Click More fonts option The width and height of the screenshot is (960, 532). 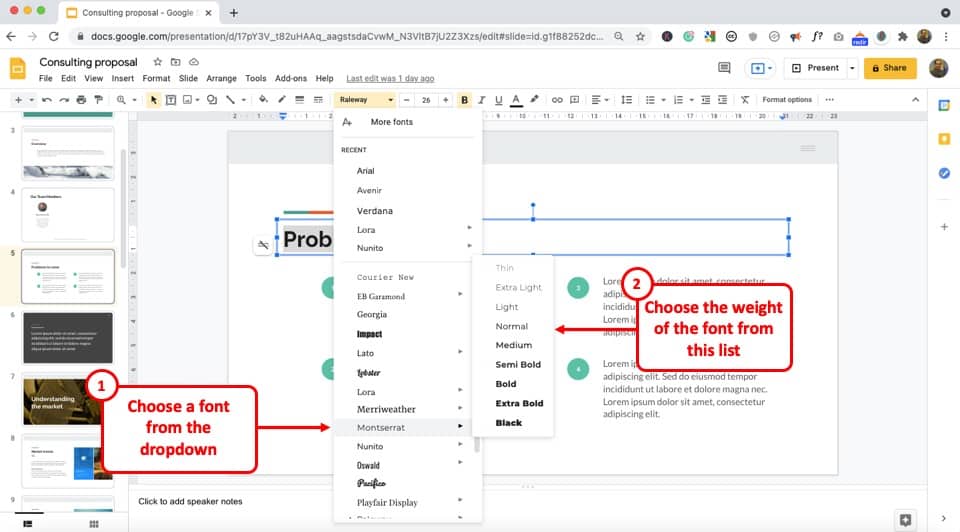pyautogui.click(x=392, y=122)
